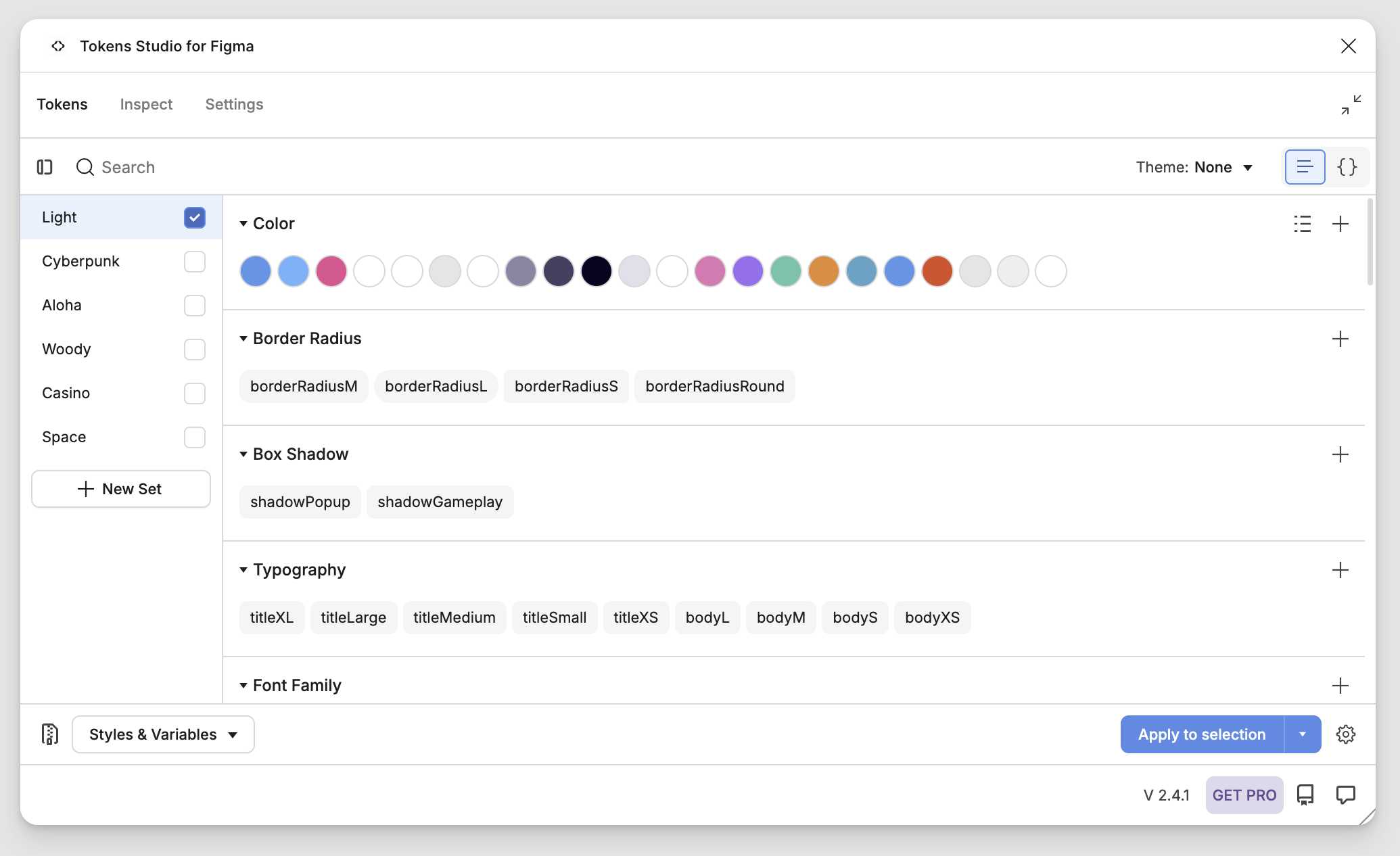Select the pink-red color swatch
This screenshot has width=1400, height=856.
pos(331,272)
